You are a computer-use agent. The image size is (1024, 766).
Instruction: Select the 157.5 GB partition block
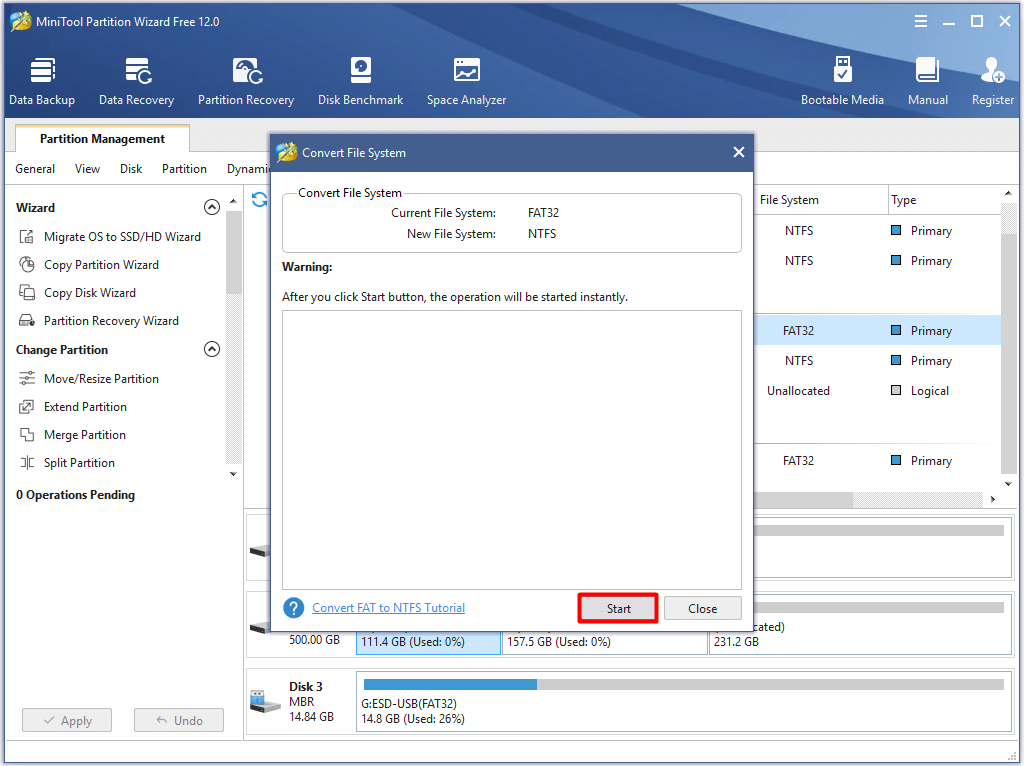pyautogui.click(x=605, y=642)
